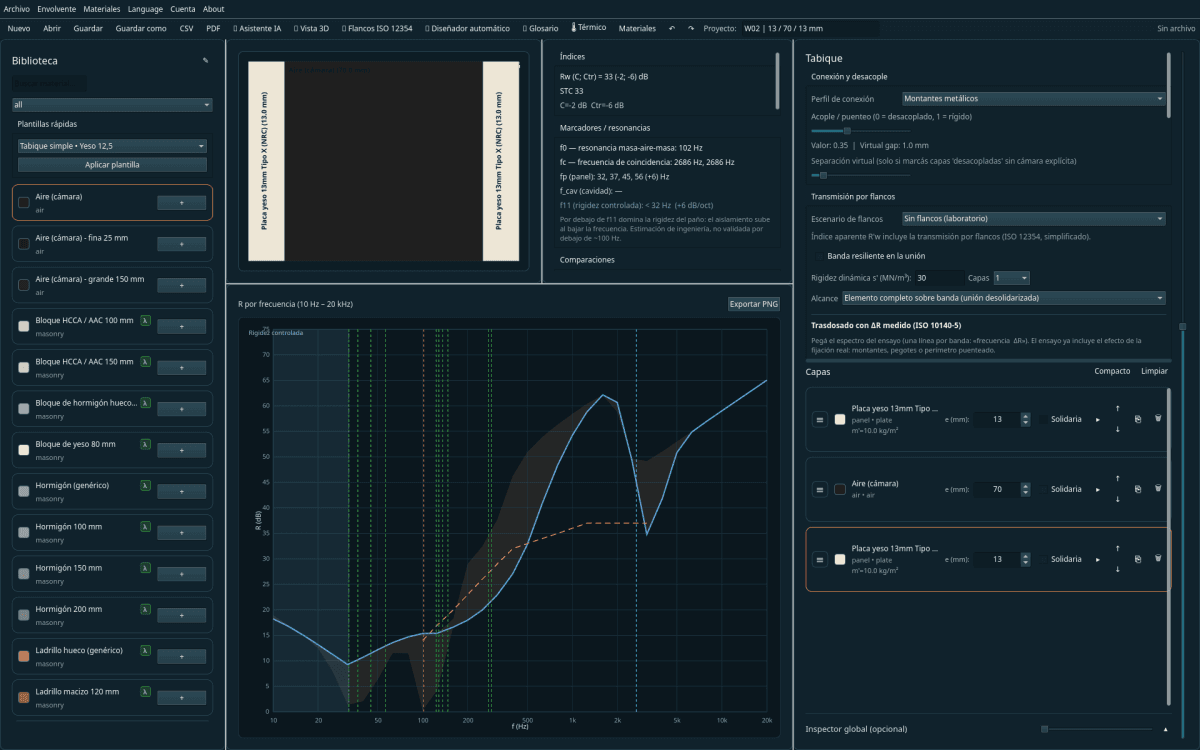Image resolution: width=1200 pixels, height=750 pixels.
Task: Open the Language menu
Action: click(145, 8)
